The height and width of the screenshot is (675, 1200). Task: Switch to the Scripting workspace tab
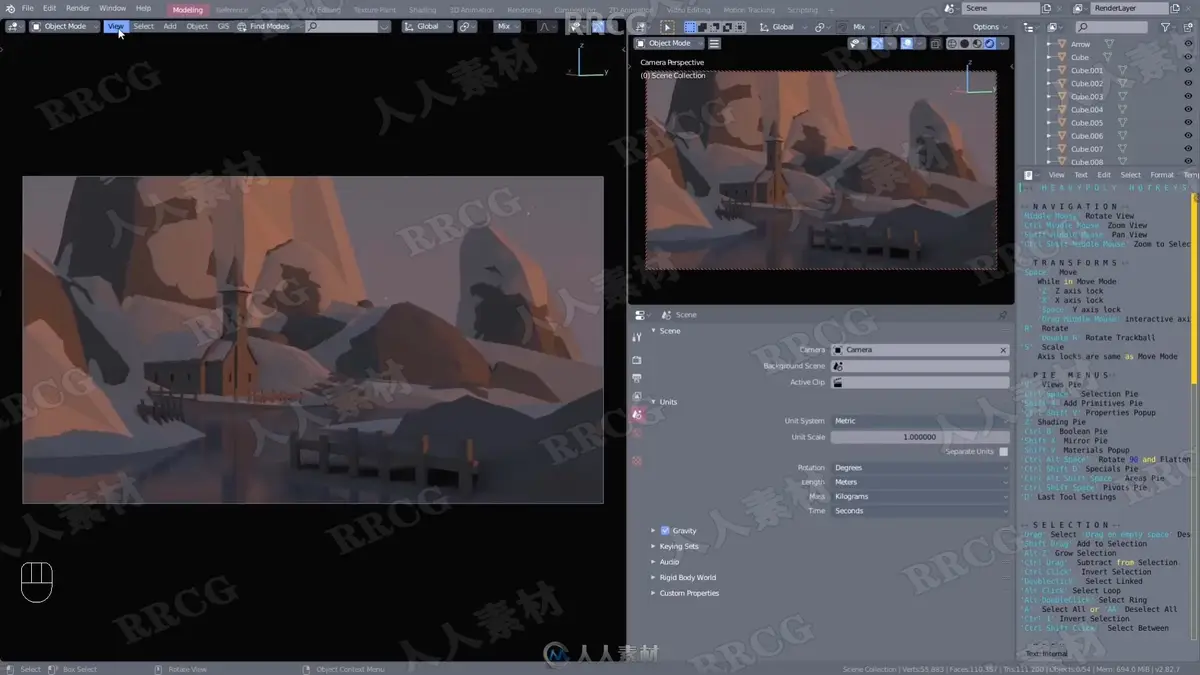pyautogui.click(x=802, y=10)
